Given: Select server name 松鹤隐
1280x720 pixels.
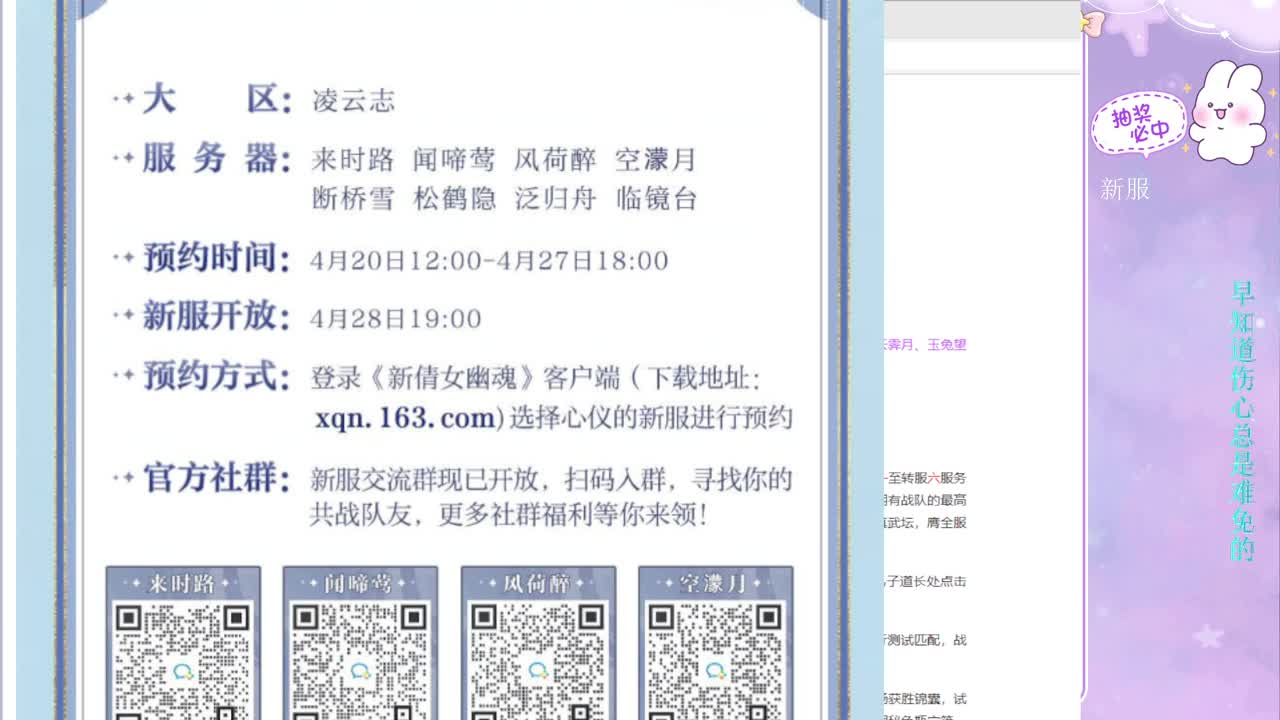Looking at the screenshot, I should click(454, 198).
